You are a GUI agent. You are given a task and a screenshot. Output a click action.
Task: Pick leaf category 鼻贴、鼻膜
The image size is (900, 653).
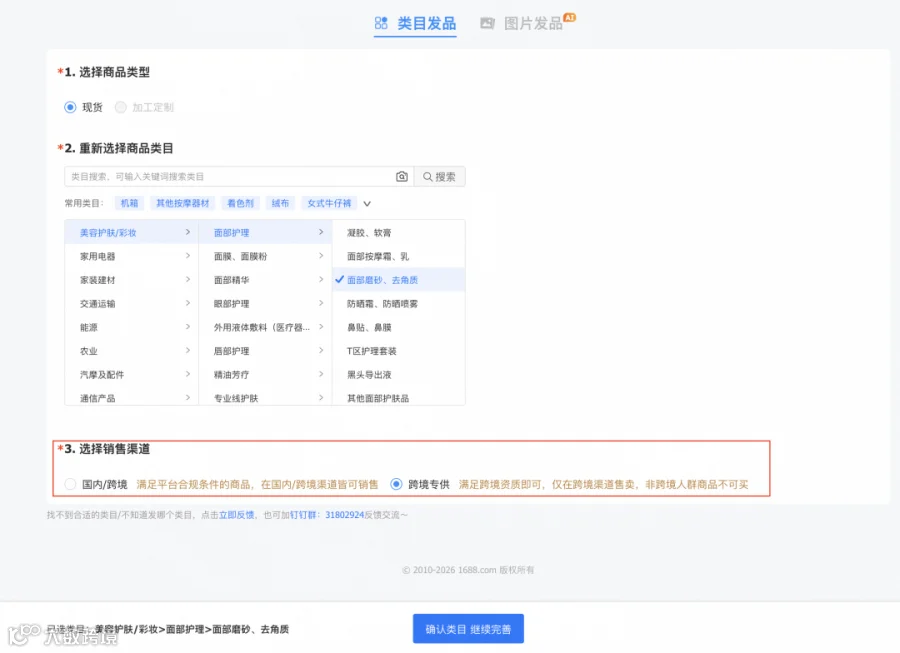pos(398,327)
